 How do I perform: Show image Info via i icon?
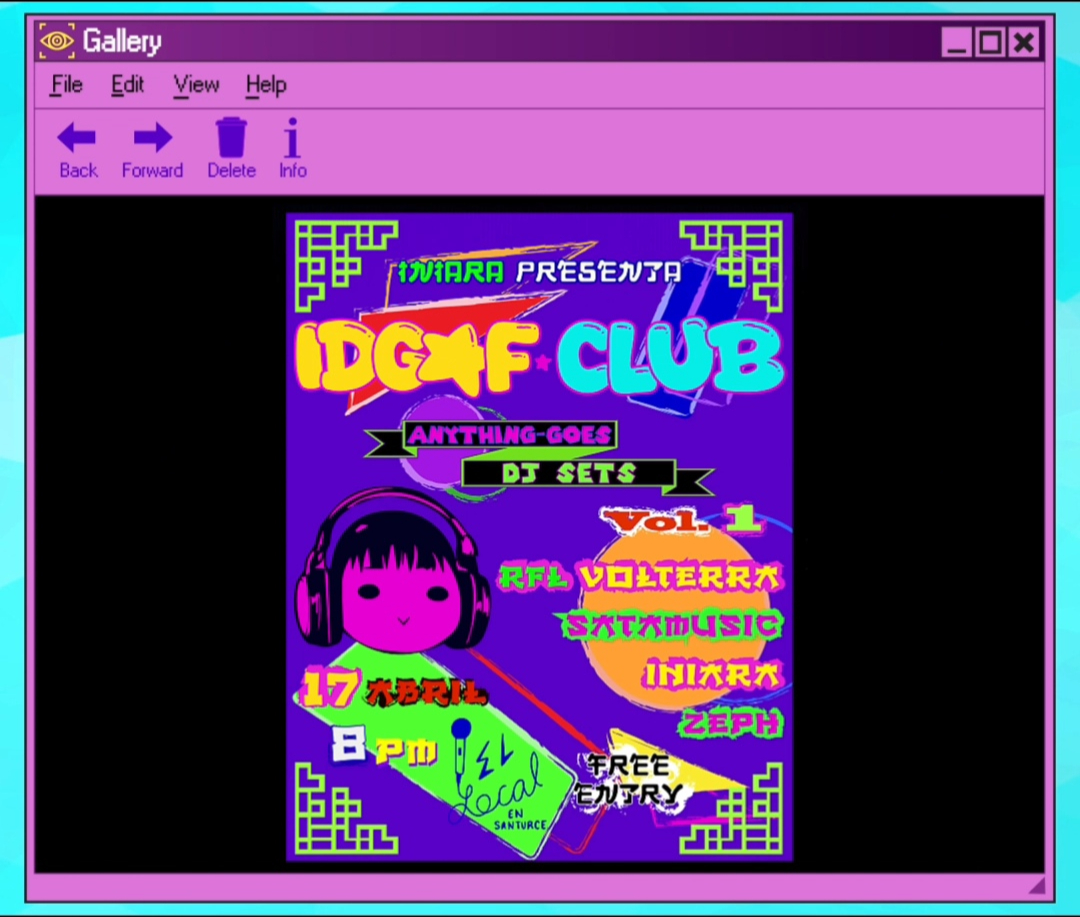coord(292,137)
